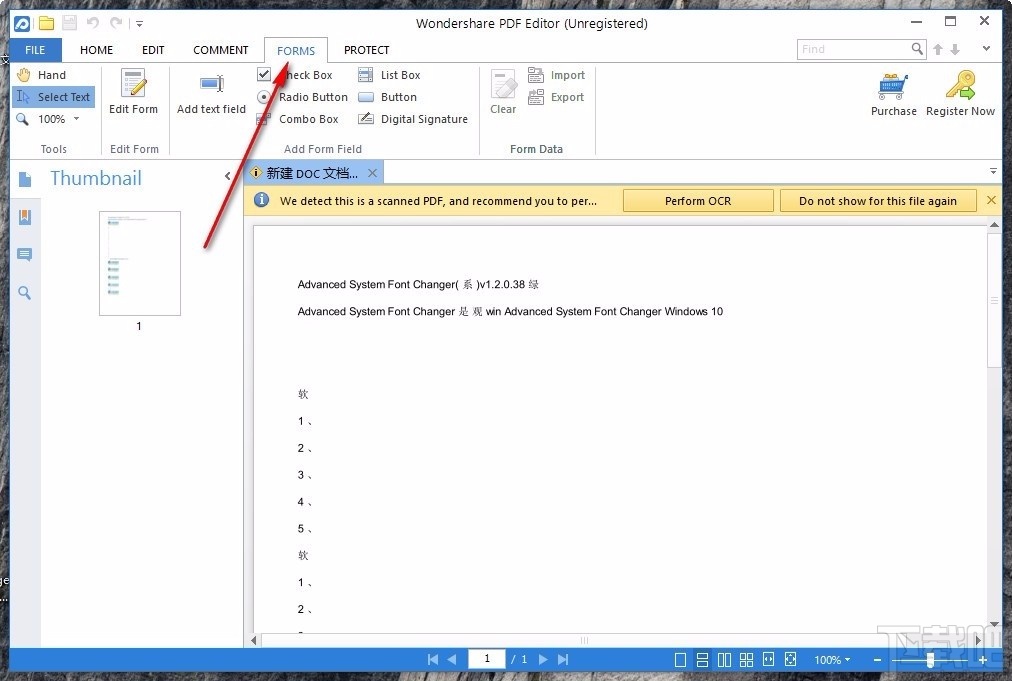Switch to single page view
Image resolution: width=1012 pixels, height=681 pixels.
click(x=680, y=660)
